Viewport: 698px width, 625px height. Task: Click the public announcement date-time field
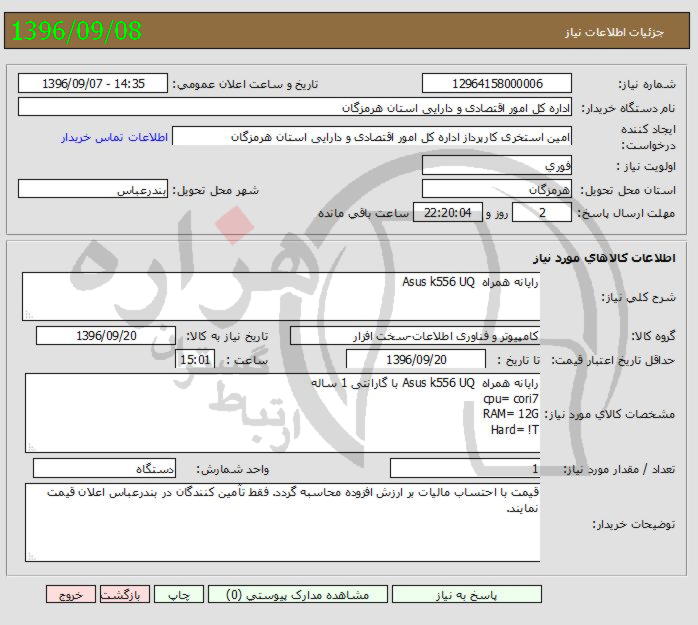[x=95, y=84]
